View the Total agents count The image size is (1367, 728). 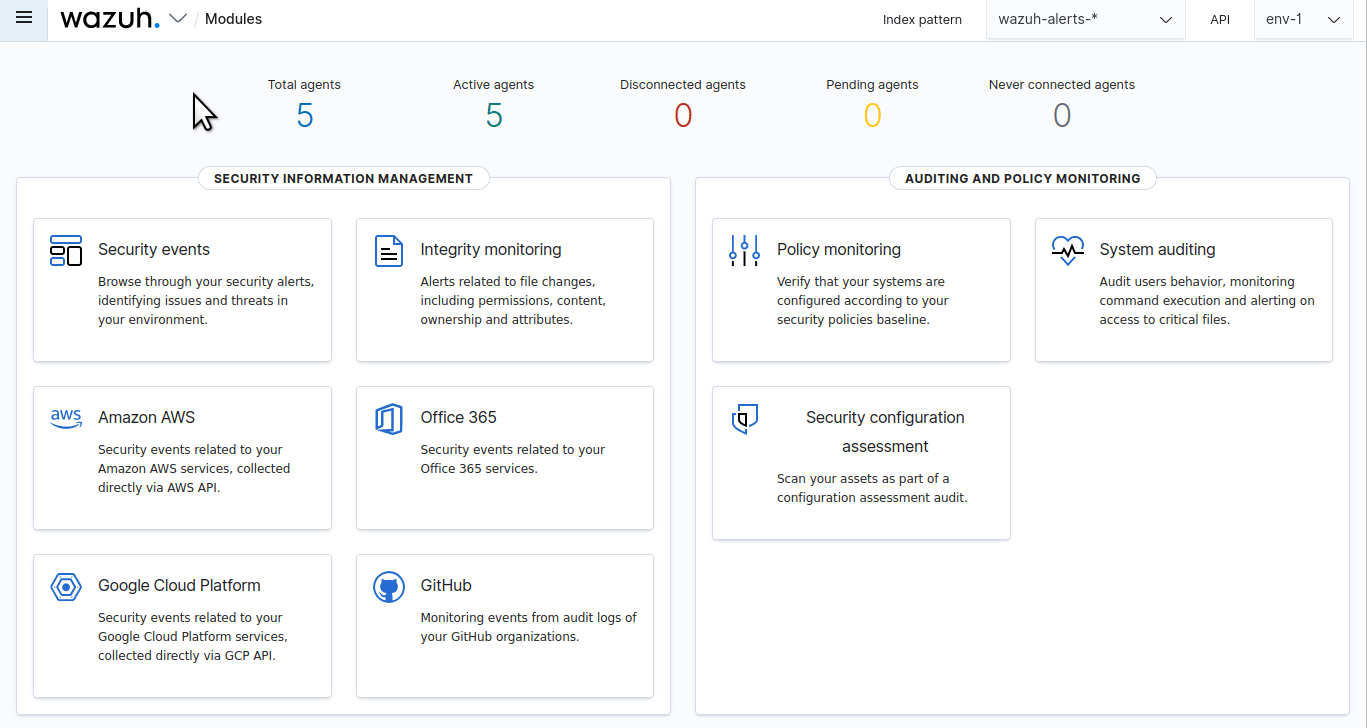click(x=304, y=116)
